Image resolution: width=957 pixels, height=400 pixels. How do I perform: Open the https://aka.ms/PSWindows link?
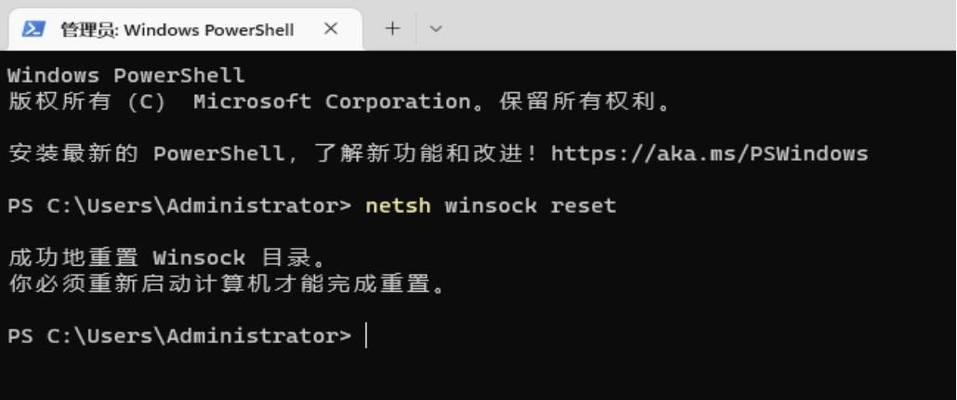709,153
